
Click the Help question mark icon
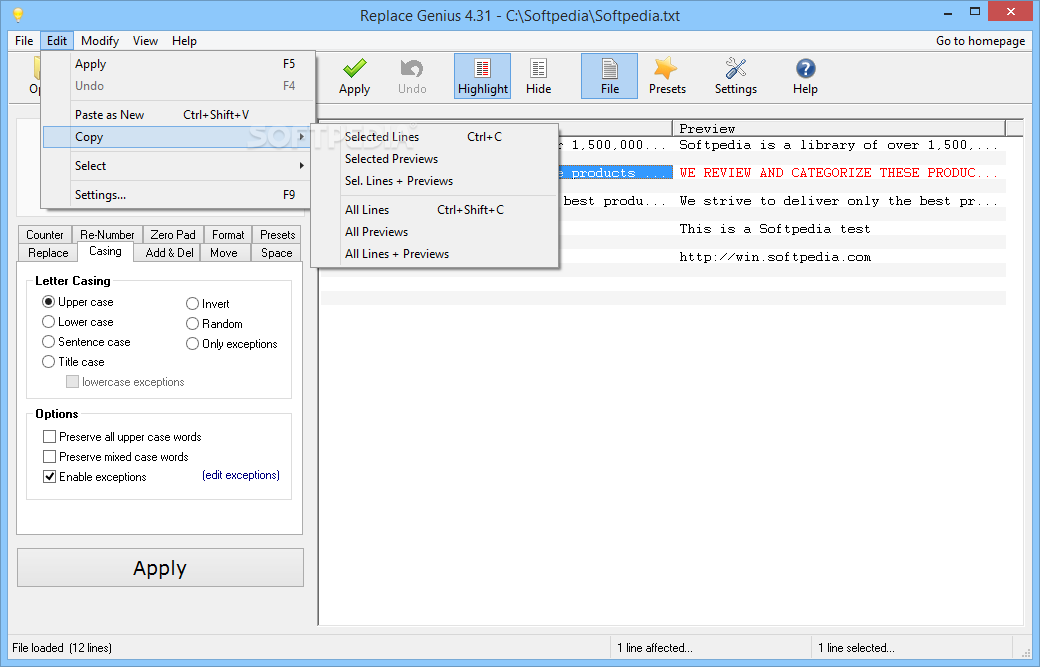[x=805, y=76]
